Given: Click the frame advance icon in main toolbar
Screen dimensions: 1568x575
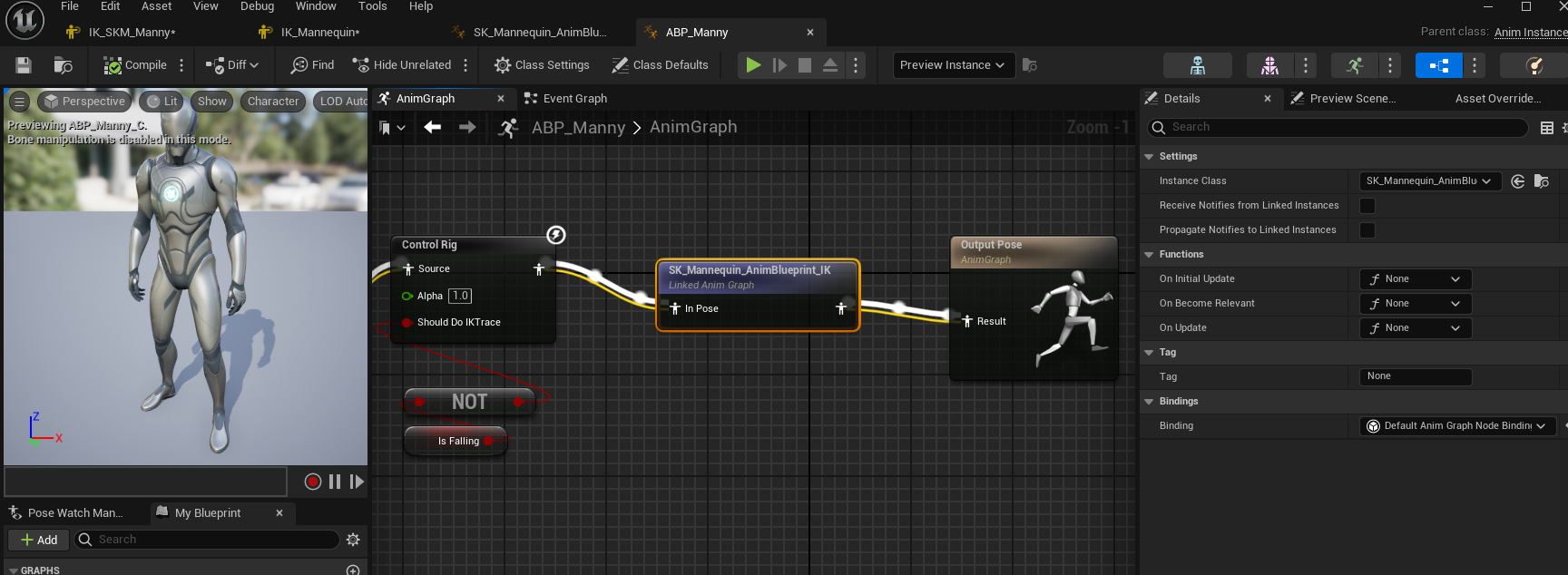Looking at the screenshot, I should 779,65.
